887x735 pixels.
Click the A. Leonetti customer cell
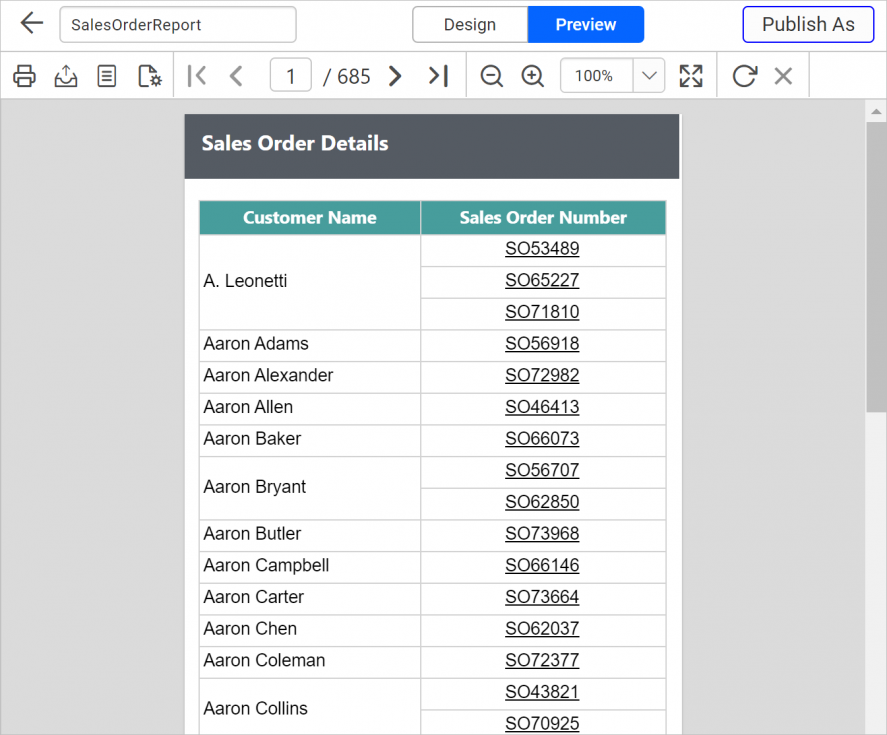pos(310,282)
